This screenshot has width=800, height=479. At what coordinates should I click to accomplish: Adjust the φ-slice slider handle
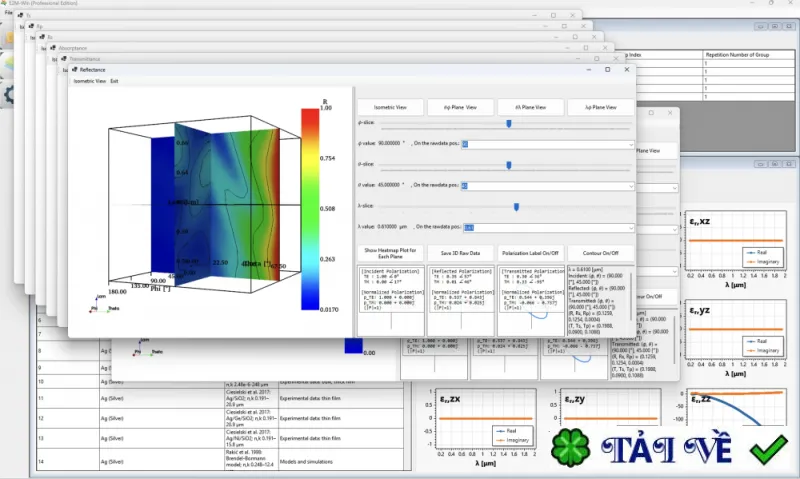[x=509, y=123]
